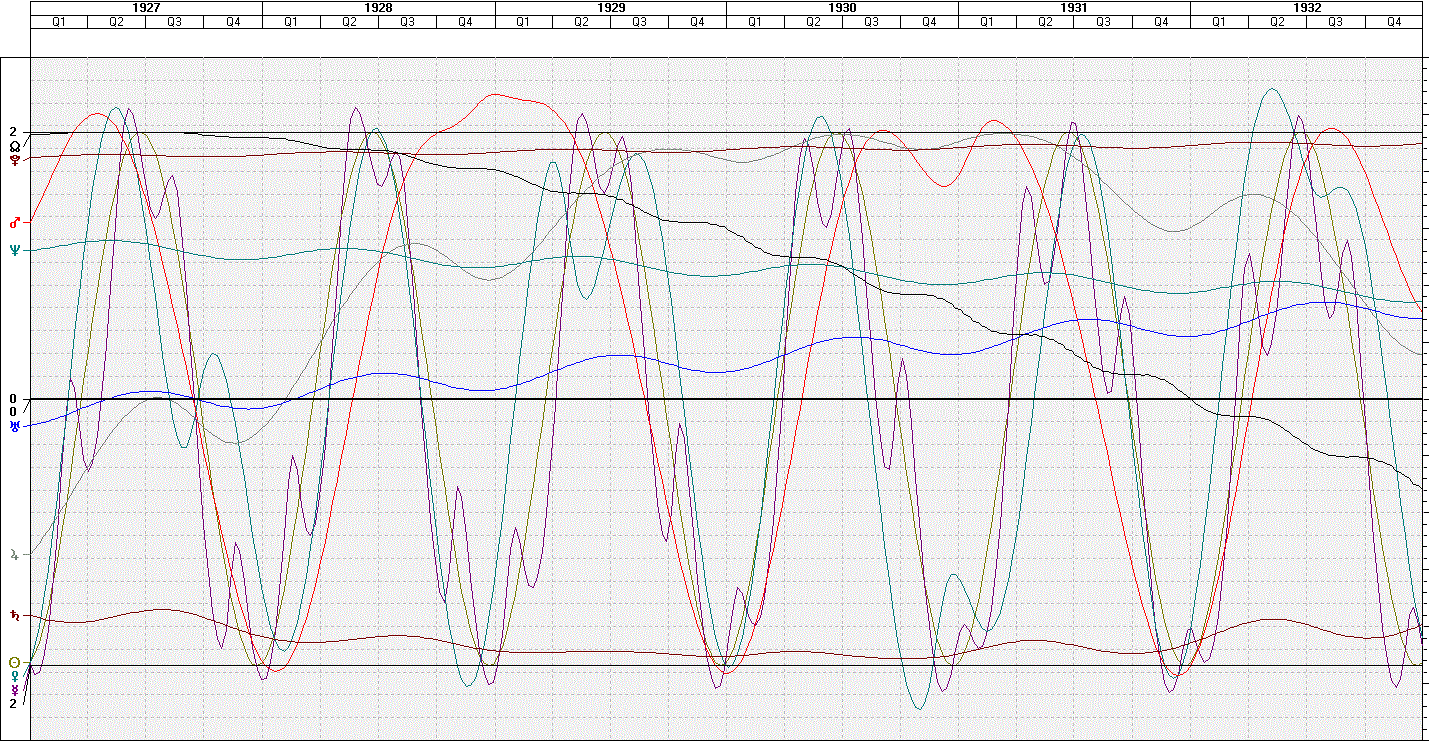Select Q4 under 1929
This screenshot has width=1429, height=746.
[x=697, y=21]
